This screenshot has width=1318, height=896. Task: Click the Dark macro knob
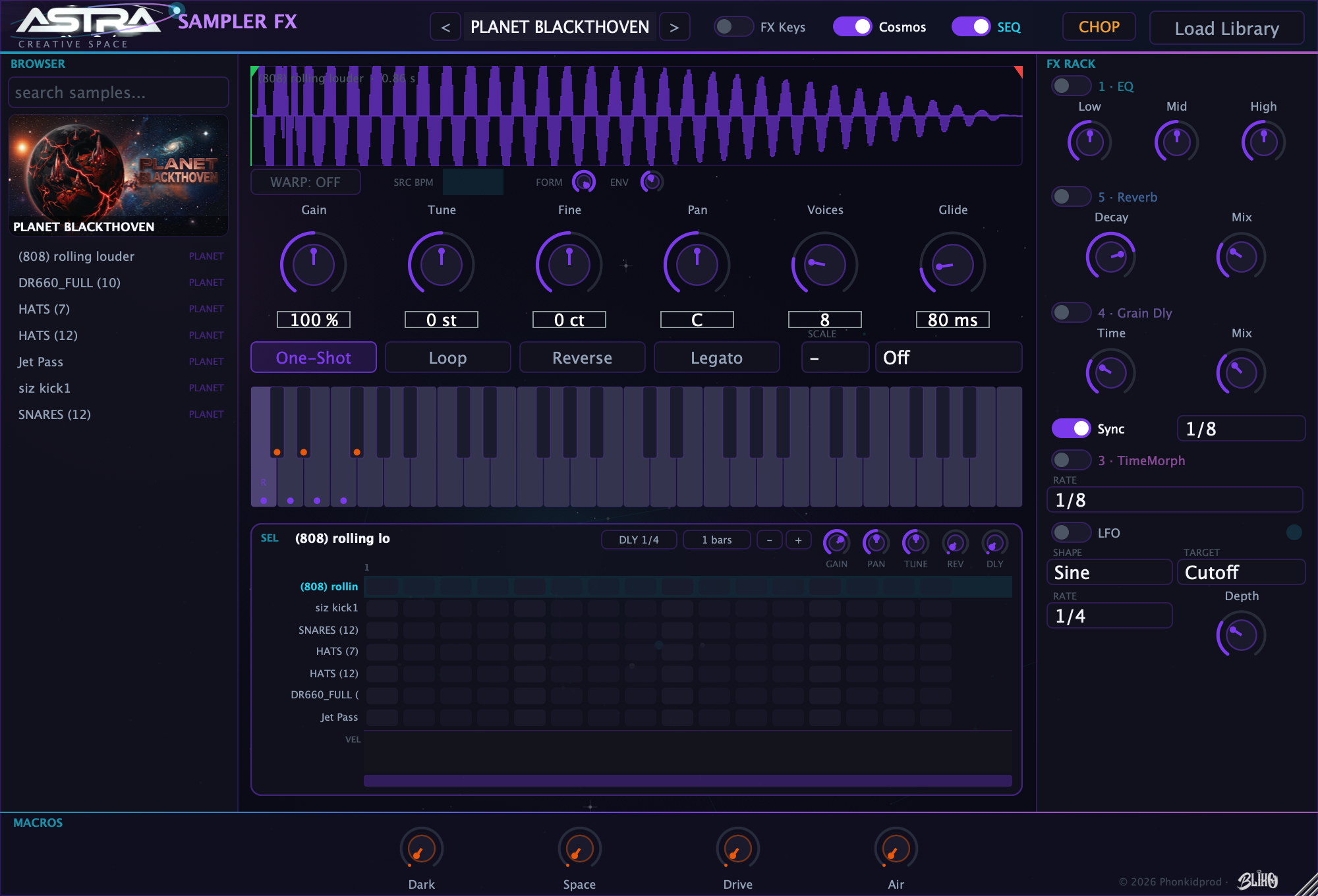pyautogui.click(x=422, y=849)
